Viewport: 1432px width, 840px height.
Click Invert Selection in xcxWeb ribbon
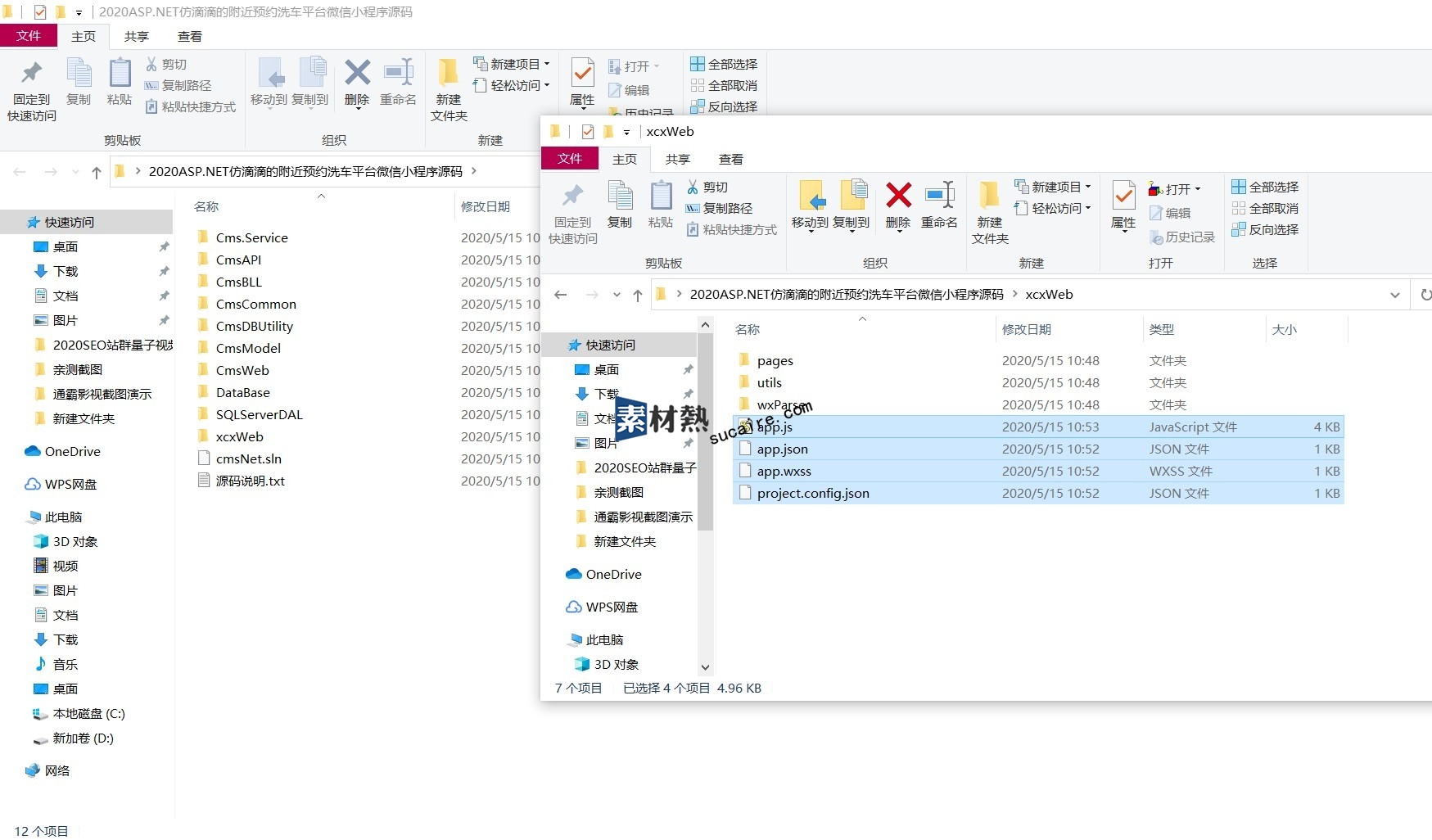[1265, 229]
